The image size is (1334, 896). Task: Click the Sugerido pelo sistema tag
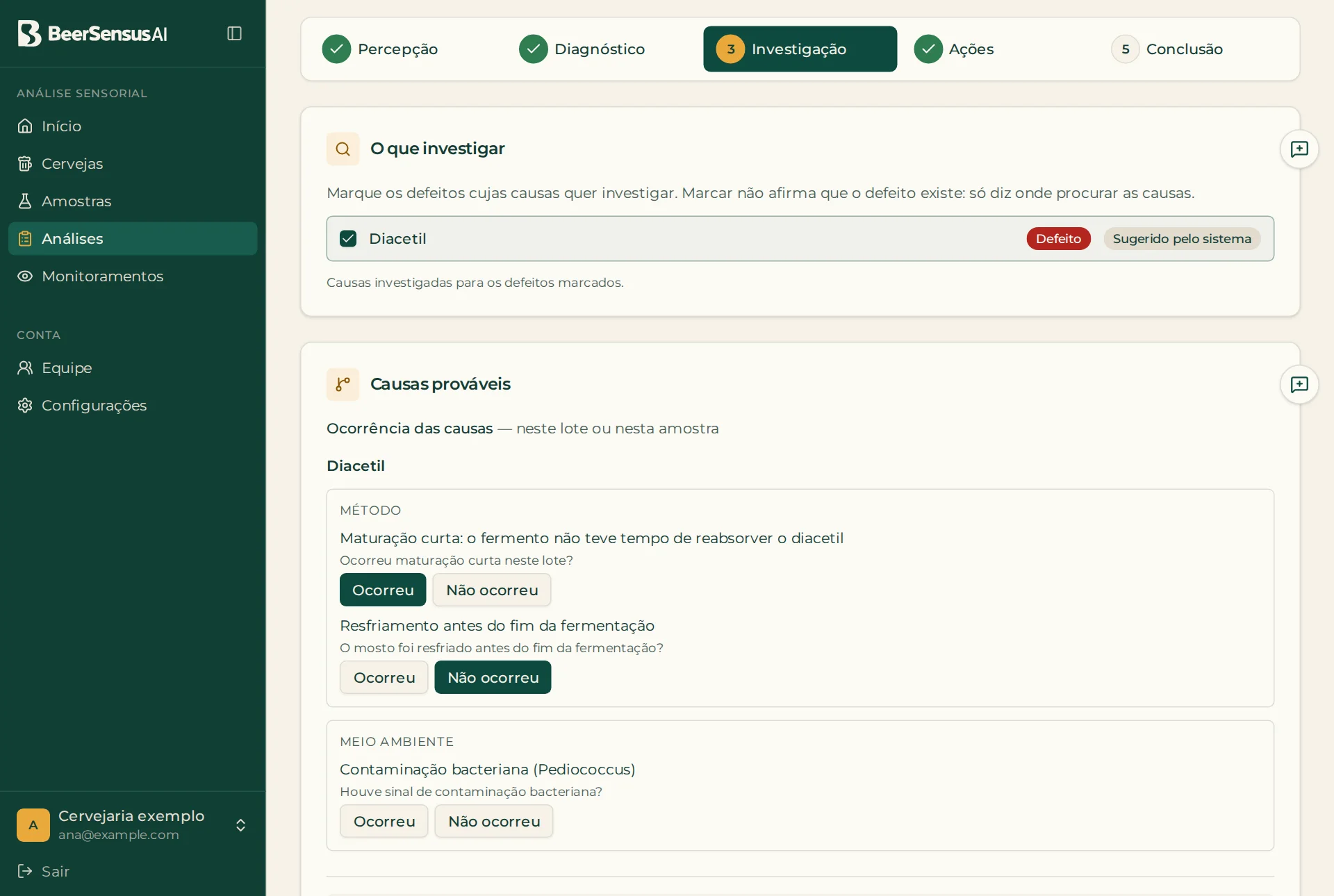tap(1182, 238)
